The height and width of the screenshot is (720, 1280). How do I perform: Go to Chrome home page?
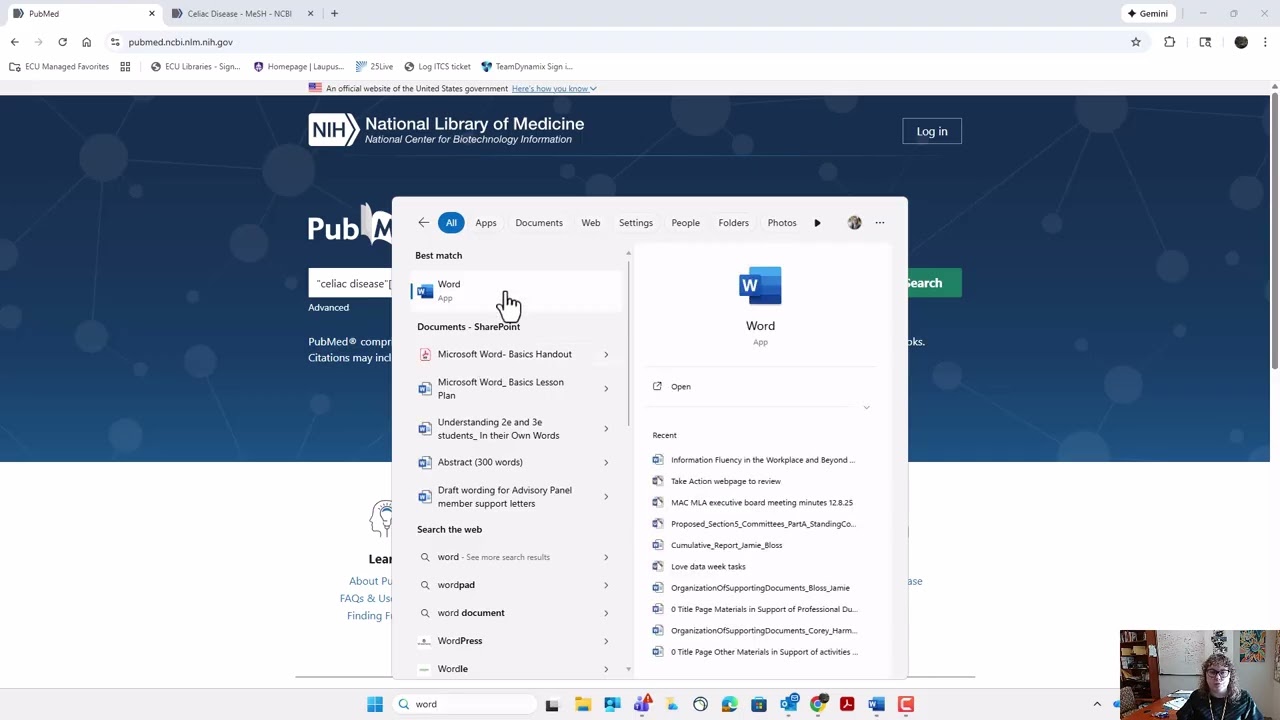point(86,42)
